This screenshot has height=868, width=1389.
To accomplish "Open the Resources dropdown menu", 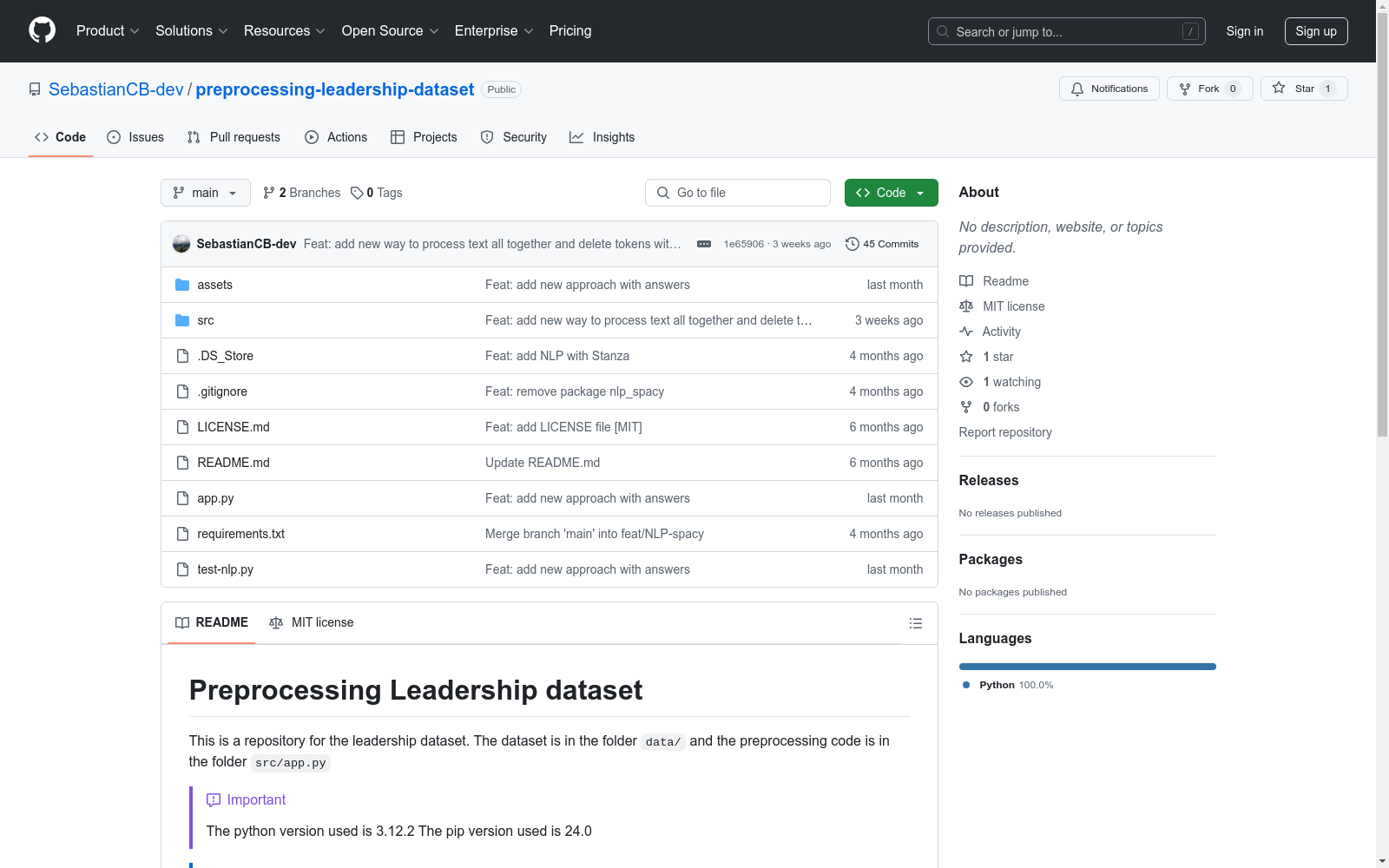I will (x=285, y=31).
